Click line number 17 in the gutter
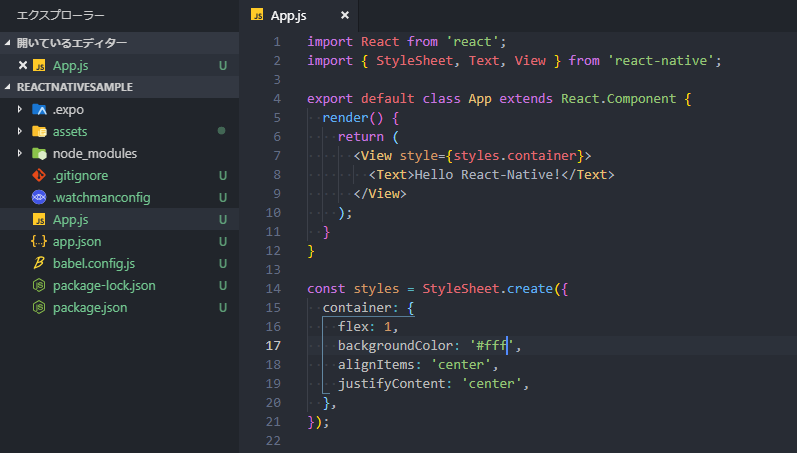The image size is (797, 453). coord(273,346)
